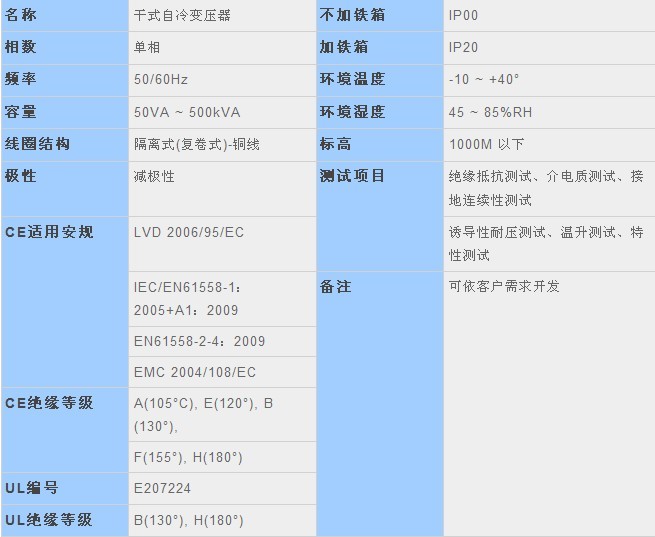The height and width of the screenshot is (537, 655).
Task: Click the CE绝缘等级 label cell
Action: click(x=49, y=403)
